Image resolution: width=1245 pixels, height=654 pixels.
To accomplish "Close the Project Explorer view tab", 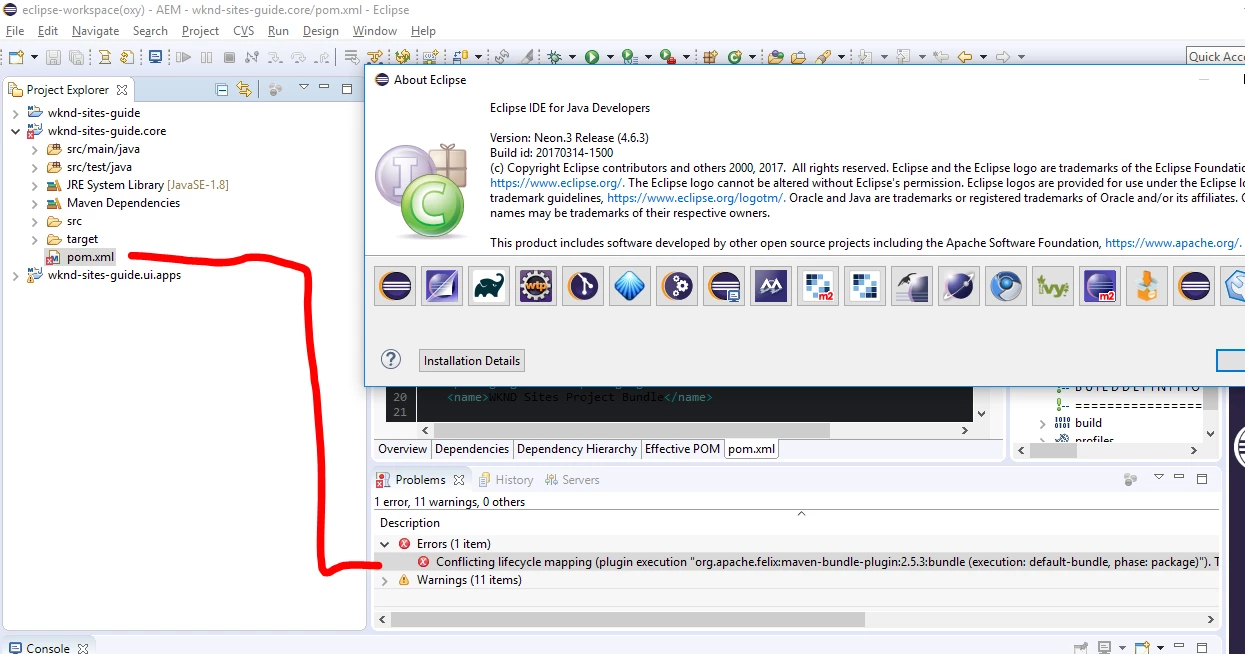I will pos(122,89).
